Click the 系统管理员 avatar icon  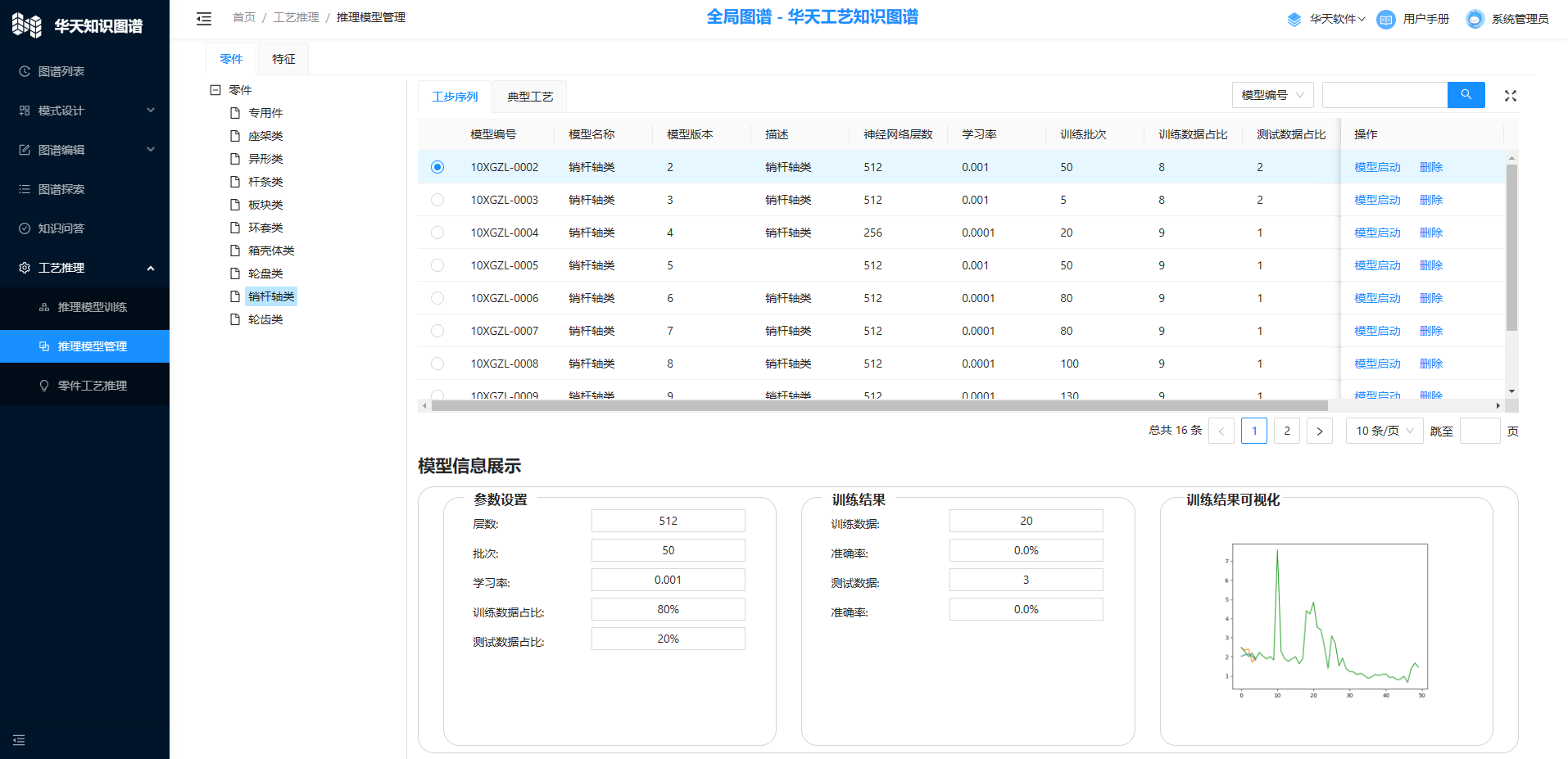(1475, 19)
